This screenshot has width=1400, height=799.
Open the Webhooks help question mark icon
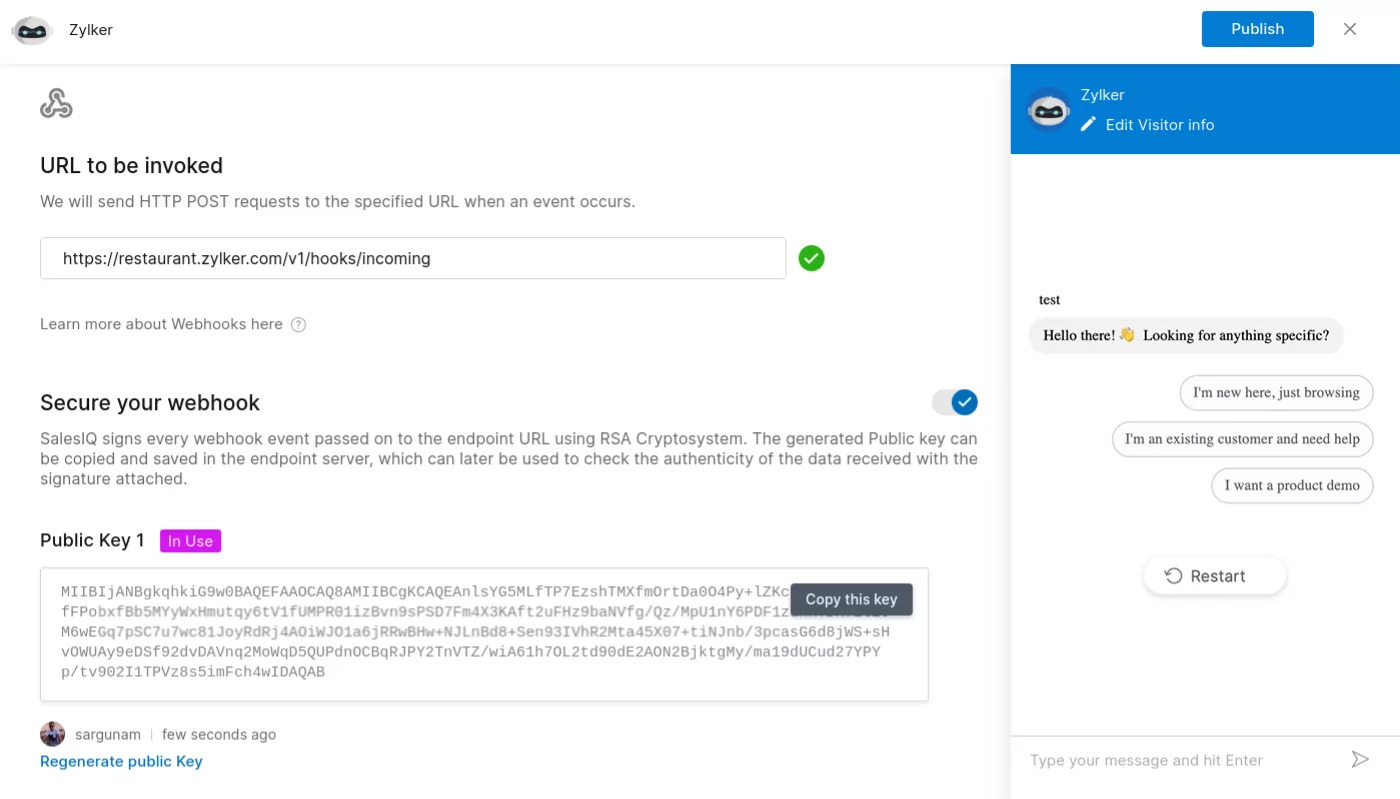298,325
